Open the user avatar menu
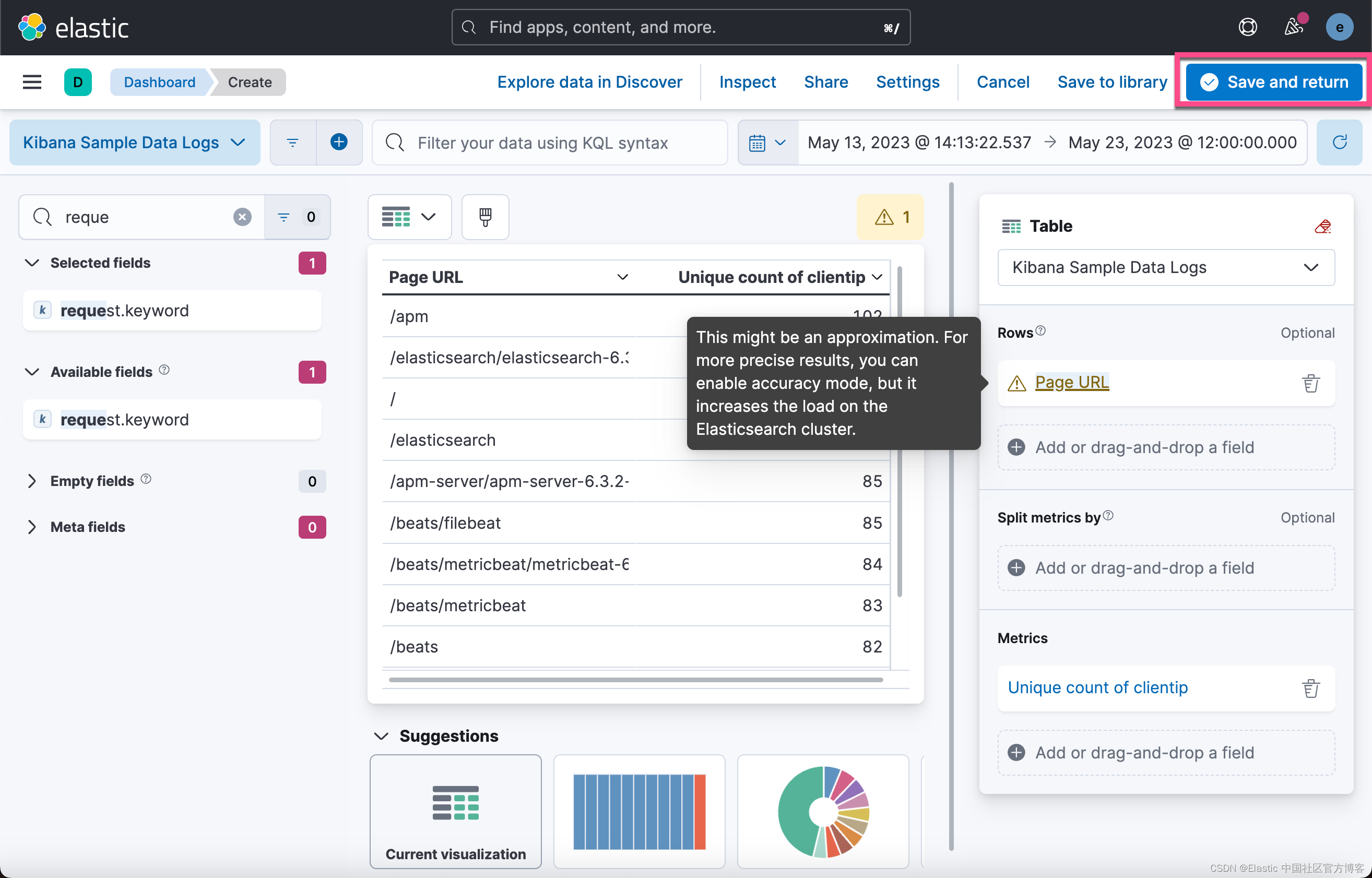 pyautogui.click(x=1340, y=27)
